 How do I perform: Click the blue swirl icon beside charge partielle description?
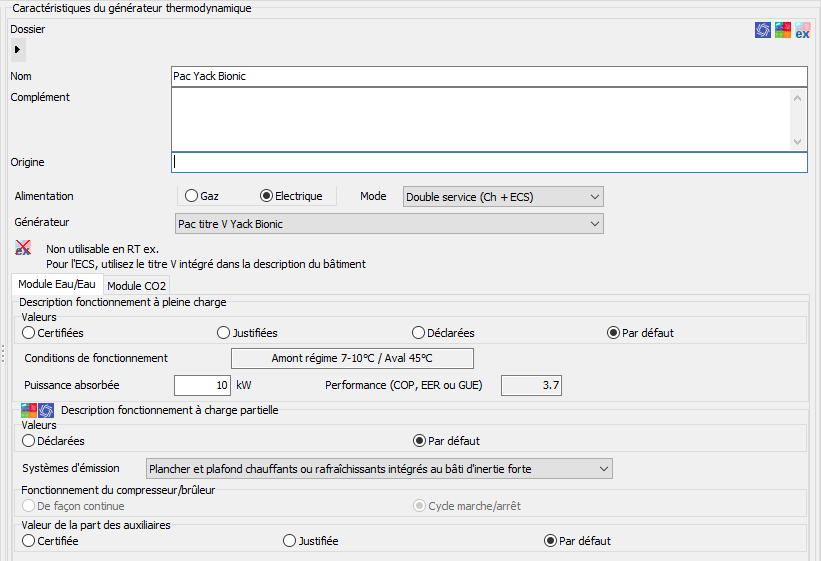pyautogui.click(x=46, y=410)
